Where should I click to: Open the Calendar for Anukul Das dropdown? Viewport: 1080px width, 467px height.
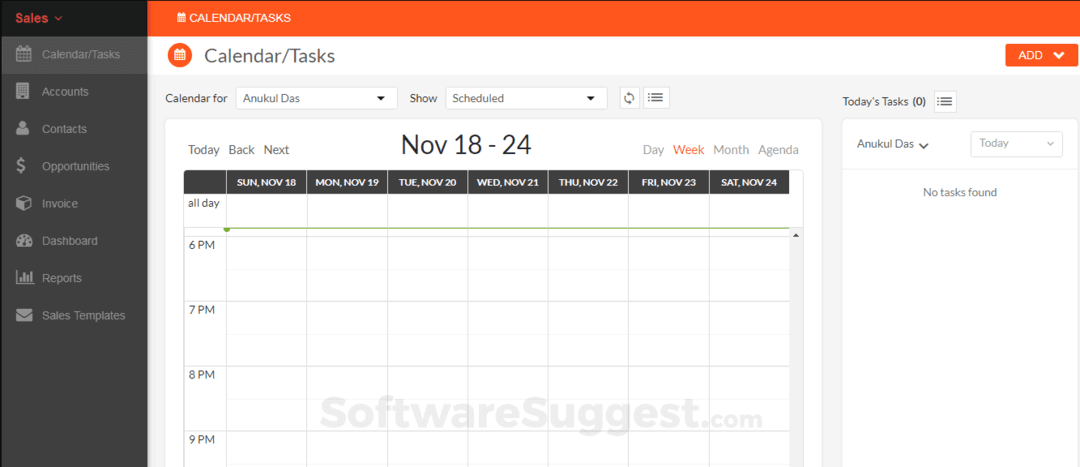(315, 98)
